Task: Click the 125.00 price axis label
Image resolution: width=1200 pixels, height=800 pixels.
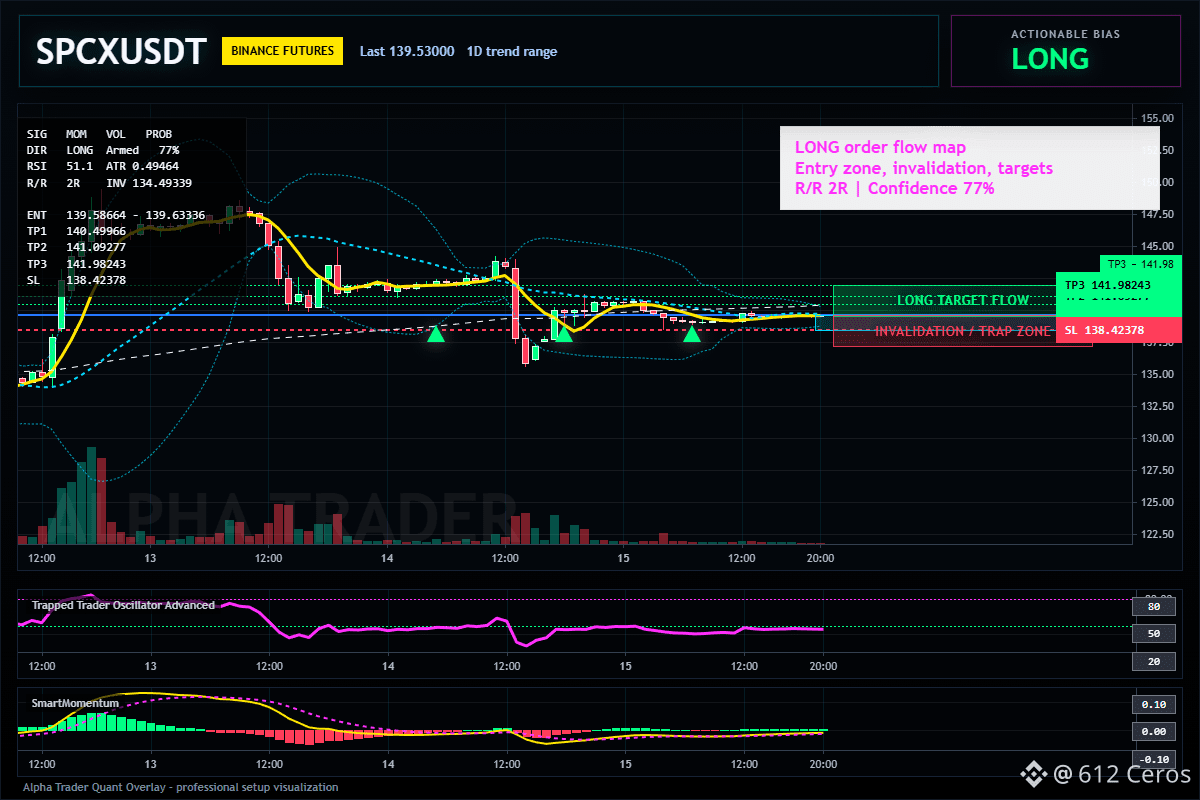Action: click(x=1157, y=502)
